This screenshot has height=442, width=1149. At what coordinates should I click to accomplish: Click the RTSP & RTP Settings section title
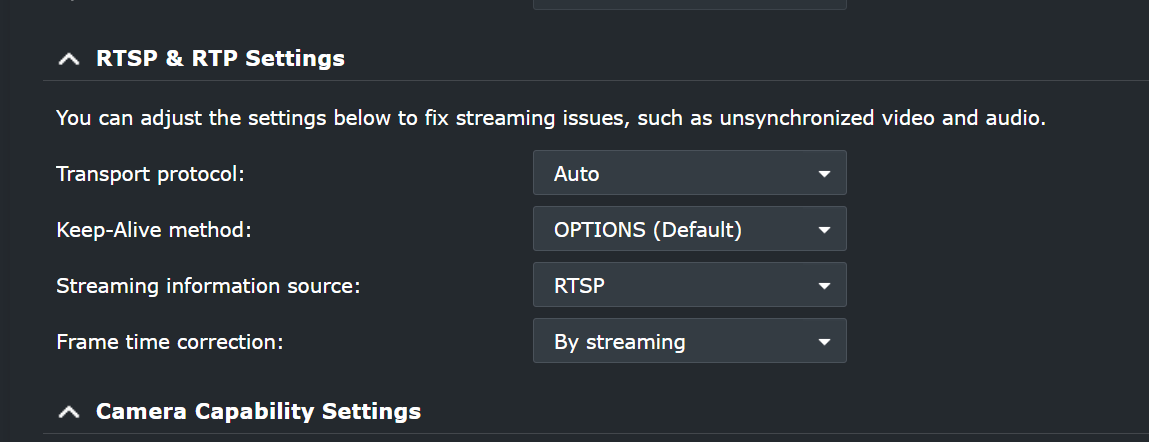click(220, 59)
